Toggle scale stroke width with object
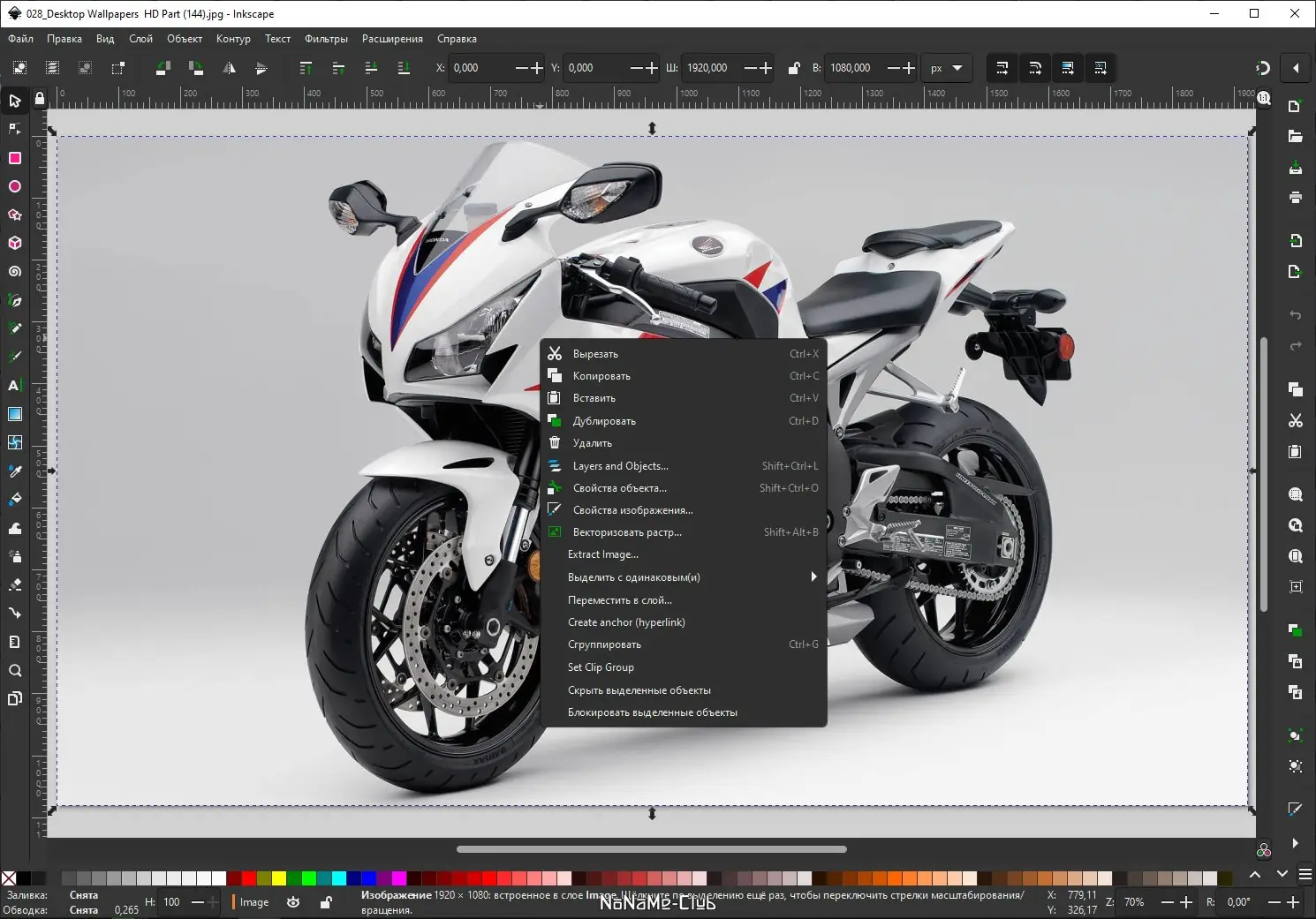The height and width of the screenshot is (919, 1316). 1002,68
